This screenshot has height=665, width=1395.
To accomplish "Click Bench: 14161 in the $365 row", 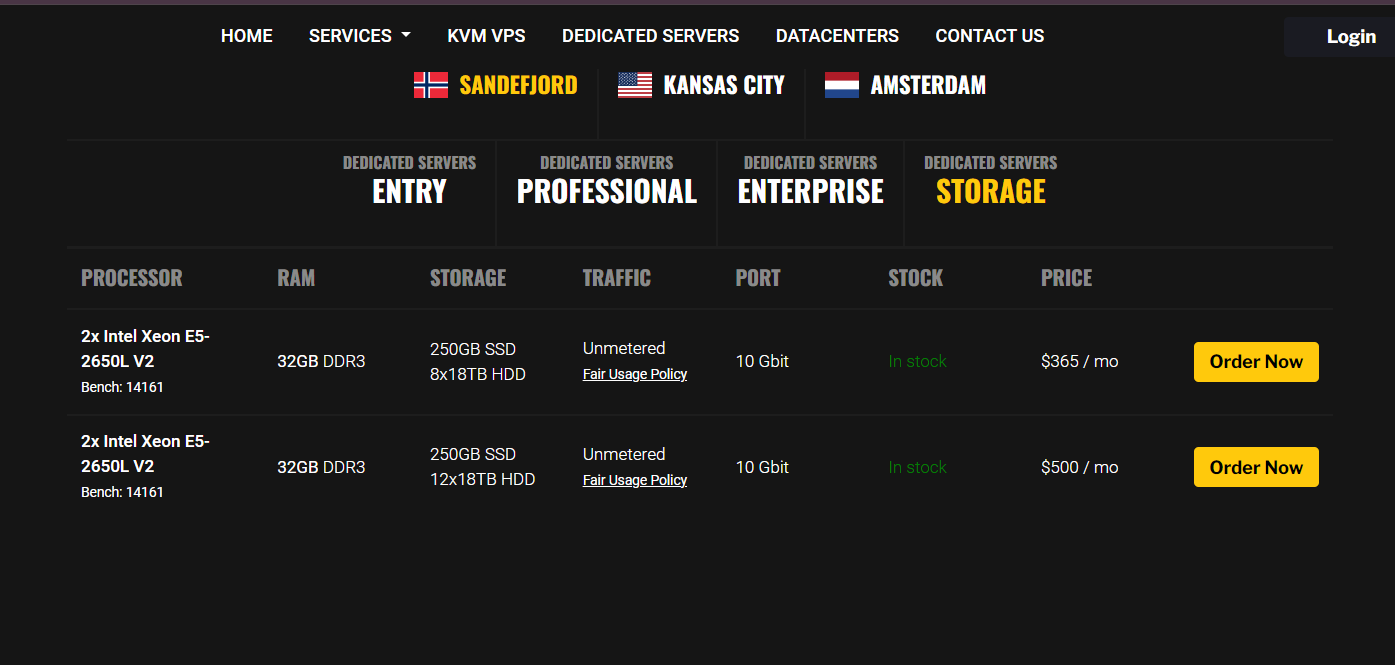I will tap(122, 387).
